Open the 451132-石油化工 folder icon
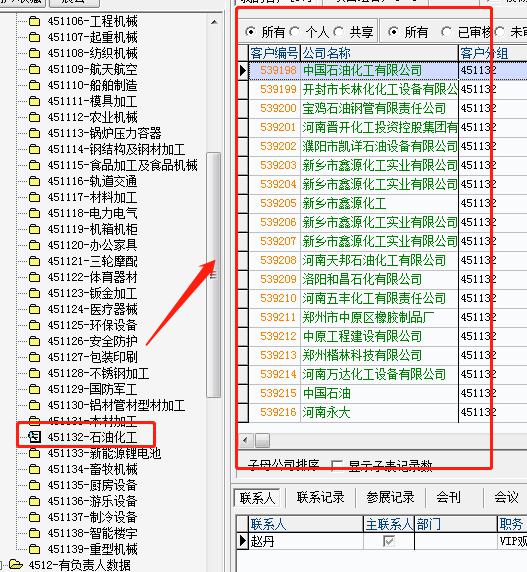This screenshot has width=527, height=572. tap(35, 437)
